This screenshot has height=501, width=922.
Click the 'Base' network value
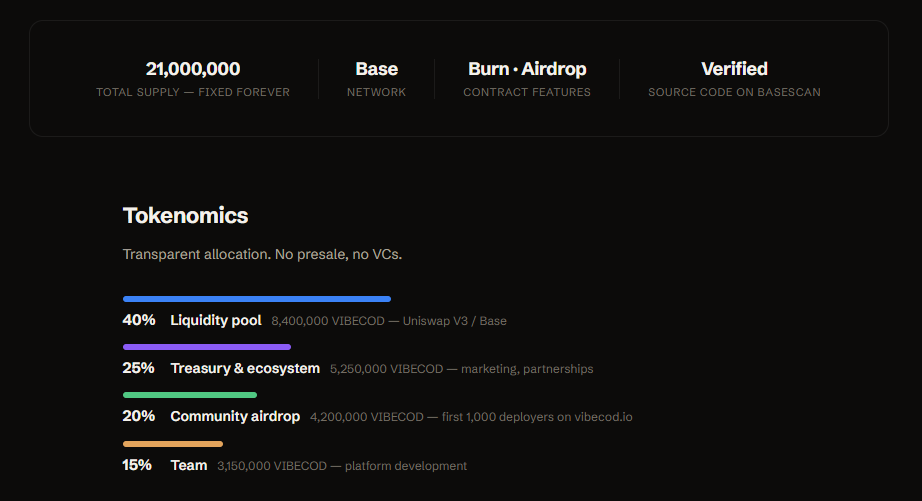376,69
